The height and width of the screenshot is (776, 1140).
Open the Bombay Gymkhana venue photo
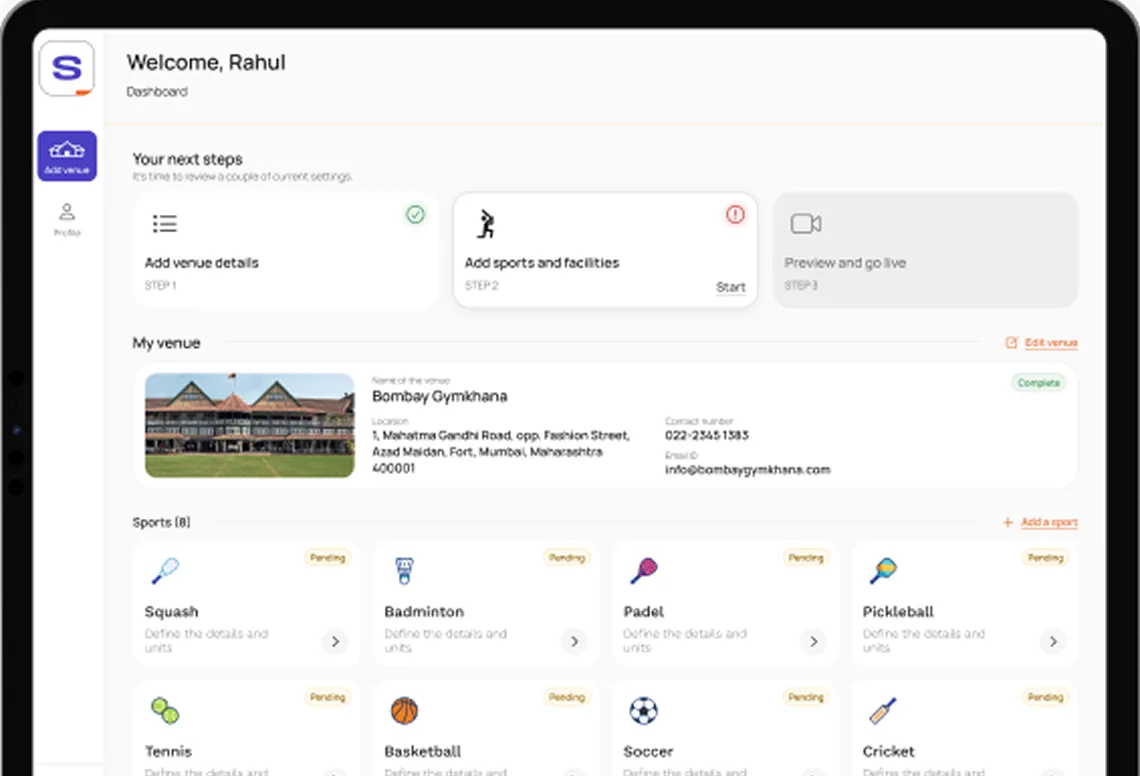click(x=249, y=425)
